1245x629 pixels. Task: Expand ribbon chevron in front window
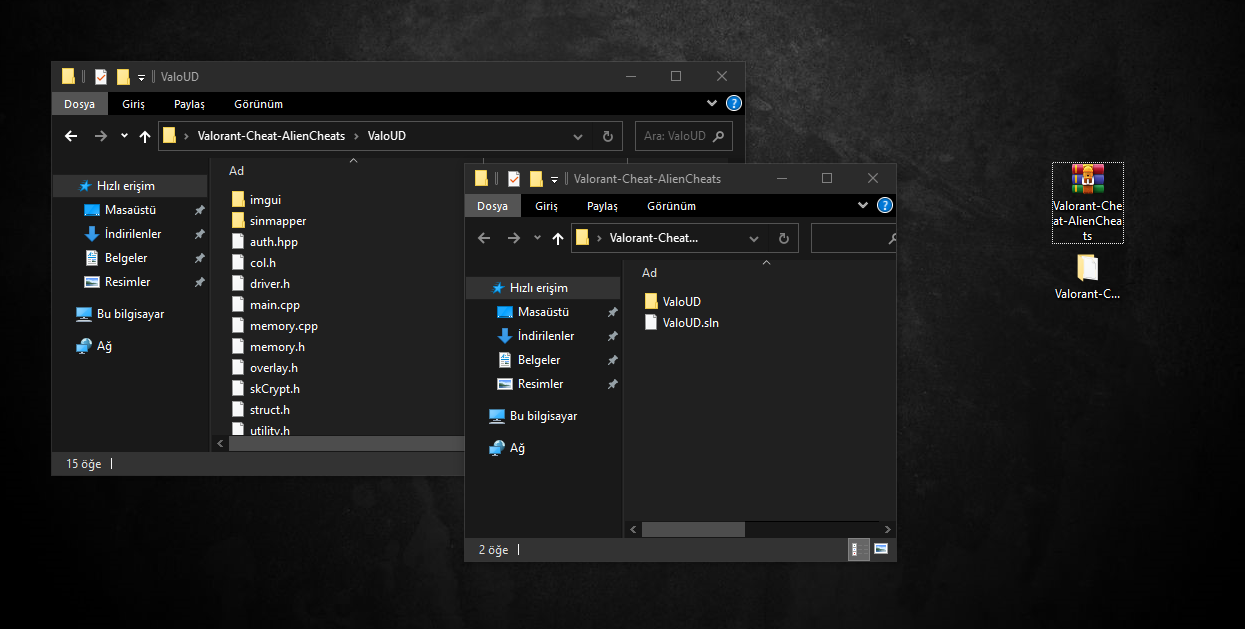(864, 205)
